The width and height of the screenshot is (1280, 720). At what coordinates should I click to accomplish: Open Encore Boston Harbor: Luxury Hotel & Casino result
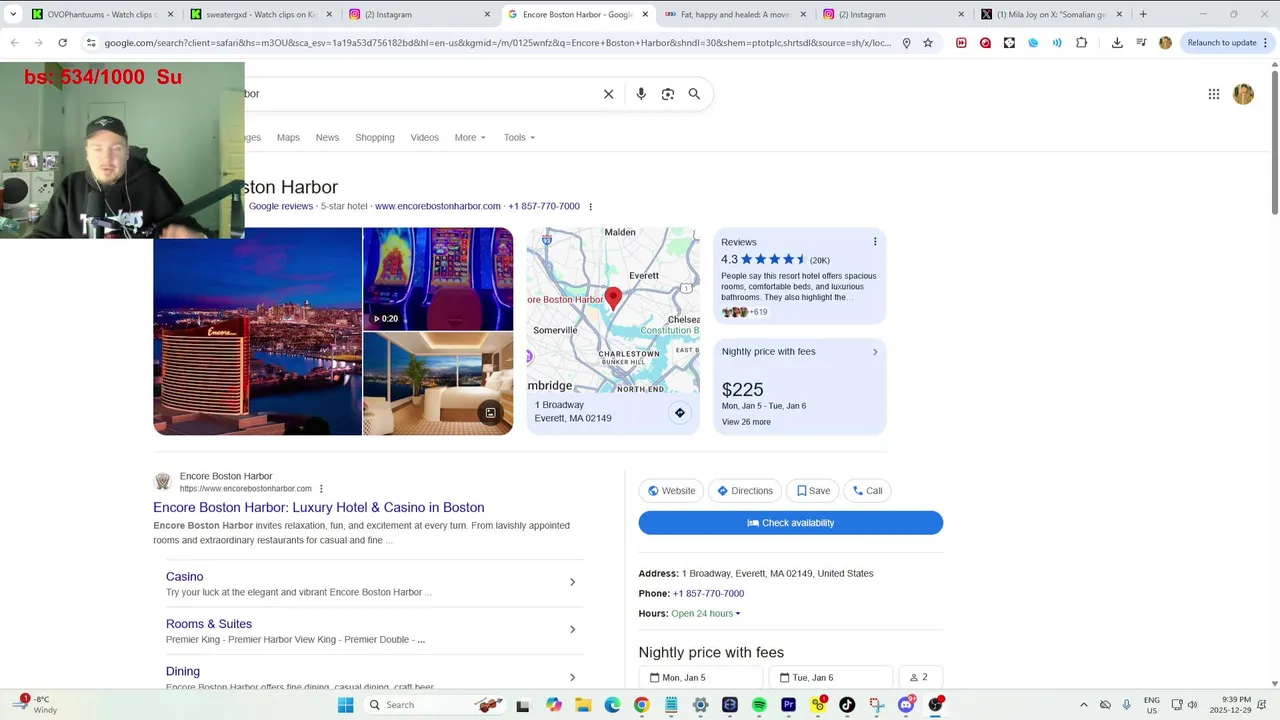pyautogui.click(x=319, y=508)
